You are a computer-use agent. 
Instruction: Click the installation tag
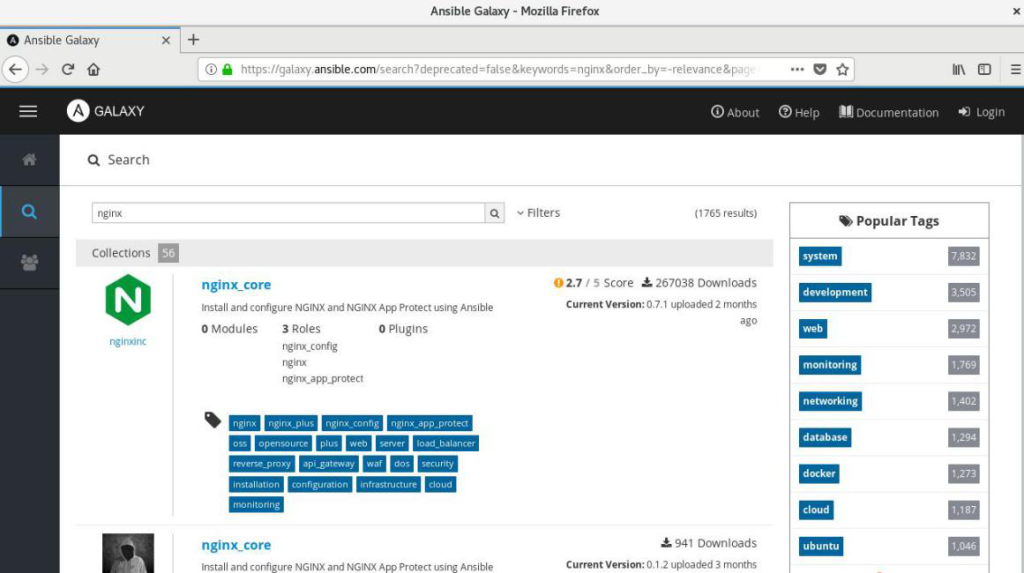point(256,485)
